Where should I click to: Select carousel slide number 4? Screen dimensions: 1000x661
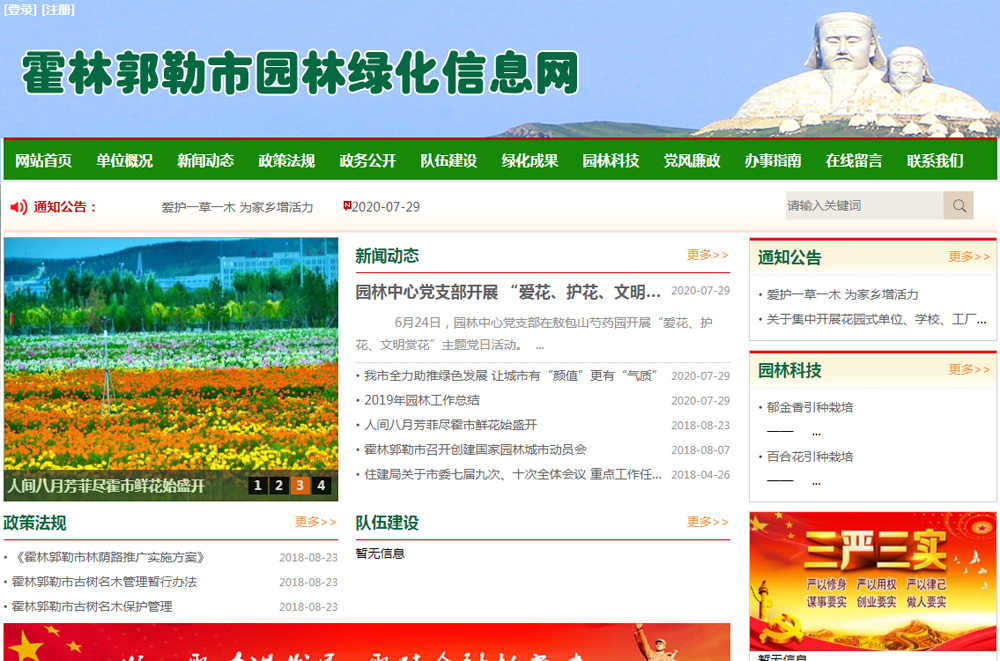322,484
